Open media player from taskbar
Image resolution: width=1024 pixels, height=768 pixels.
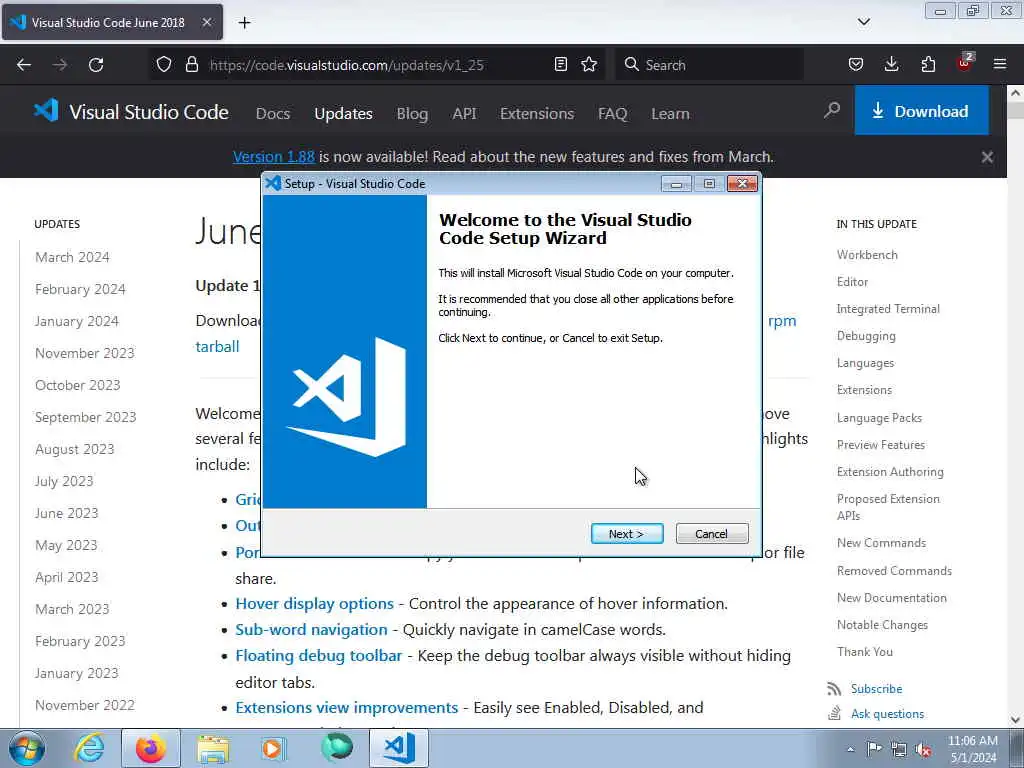click(274, 748)
